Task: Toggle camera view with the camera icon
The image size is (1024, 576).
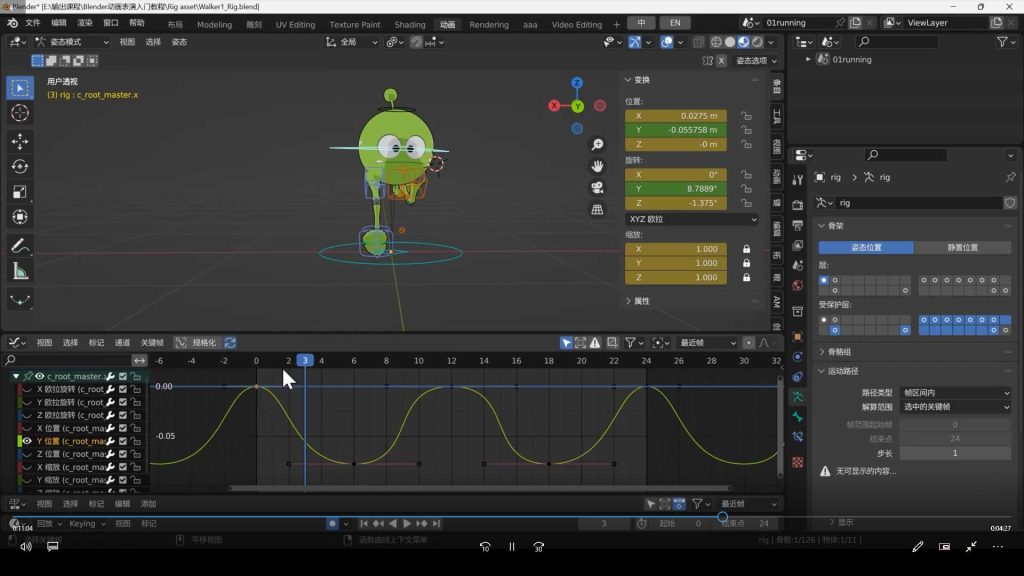Action: (597, 187)
